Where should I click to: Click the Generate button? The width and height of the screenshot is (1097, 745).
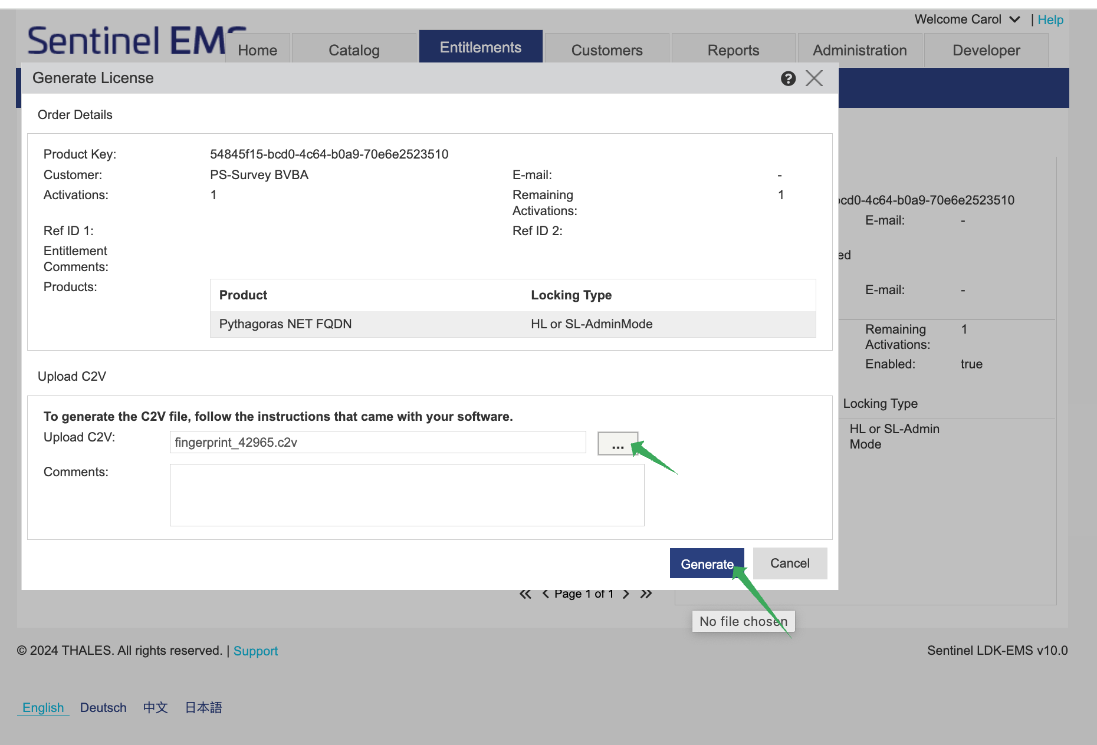[x=707, y=564]
